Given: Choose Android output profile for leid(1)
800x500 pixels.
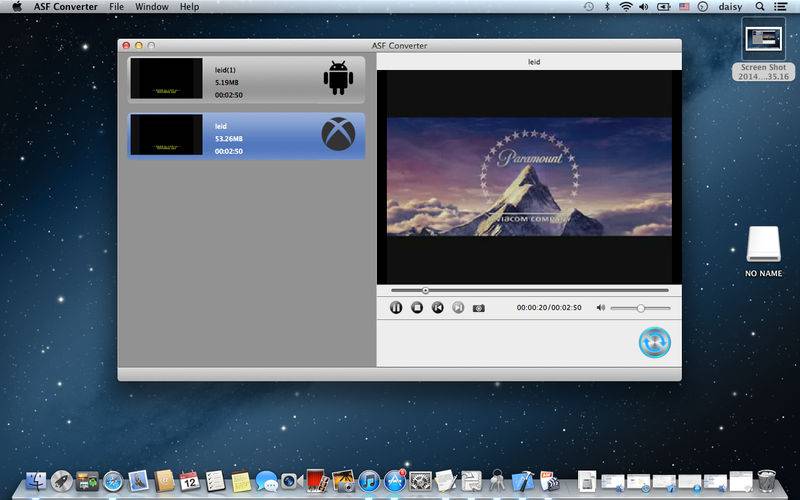Looking at the screenshot, I should click(x=338, y=78).
